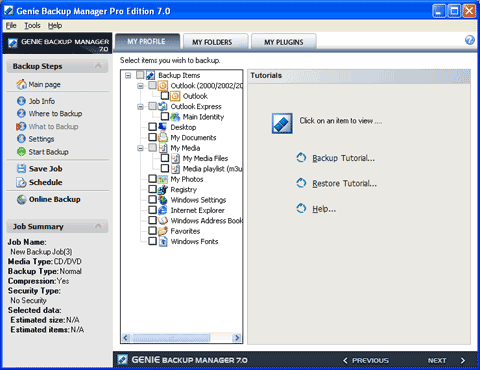Screen dimensions: 480x370
Task: Tick the My Photos checkbox
Action: [x=152, y=179]
